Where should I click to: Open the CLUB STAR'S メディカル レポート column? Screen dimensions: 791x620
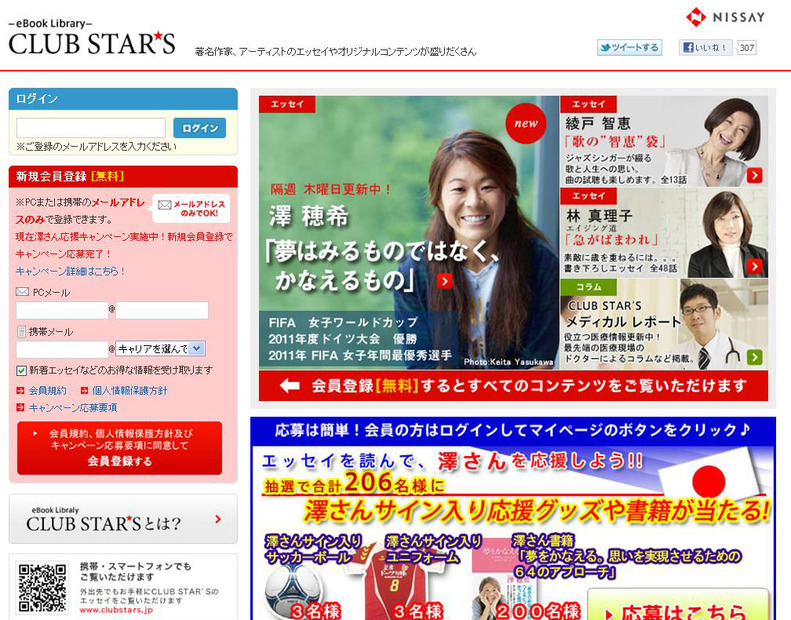click(664, 324)
